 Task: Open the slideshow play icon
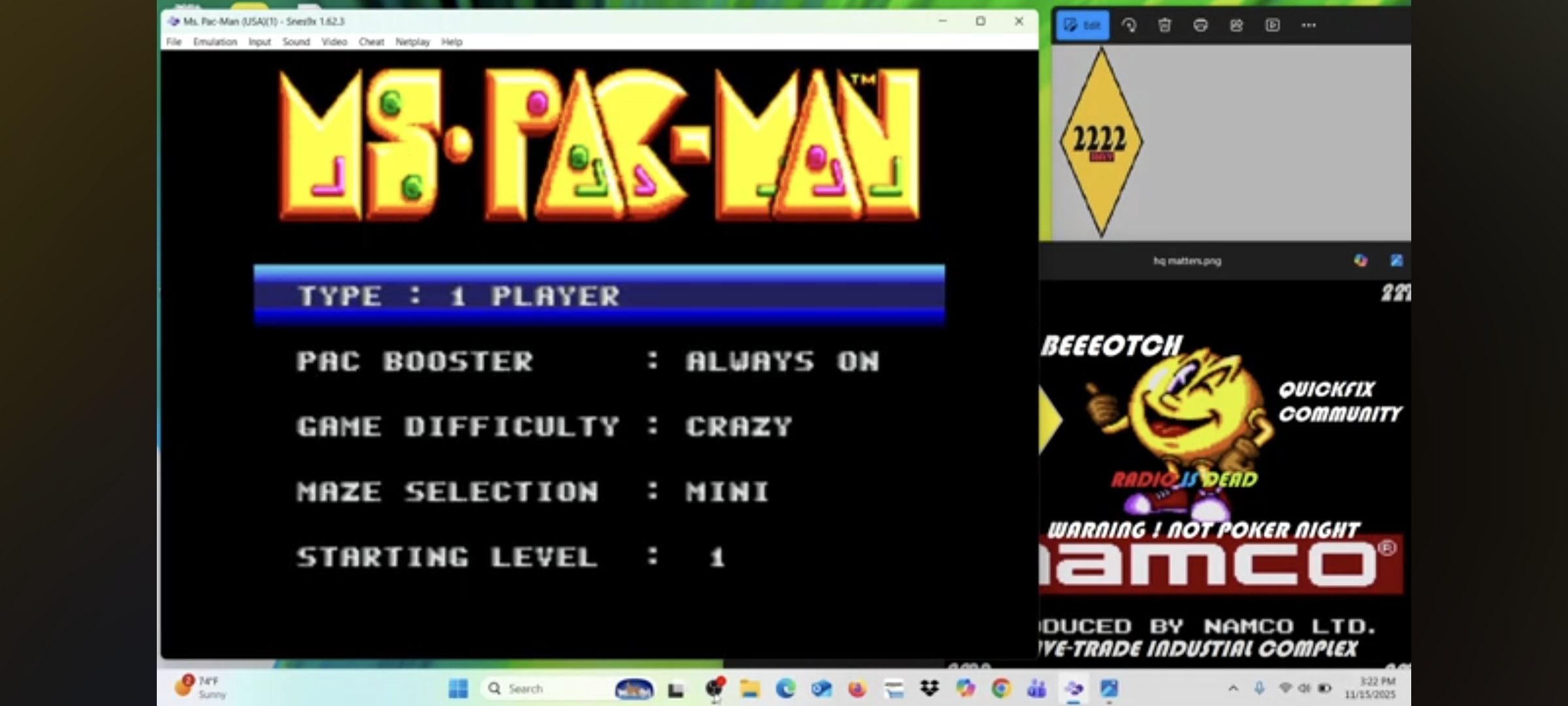tap(1272, 25)
